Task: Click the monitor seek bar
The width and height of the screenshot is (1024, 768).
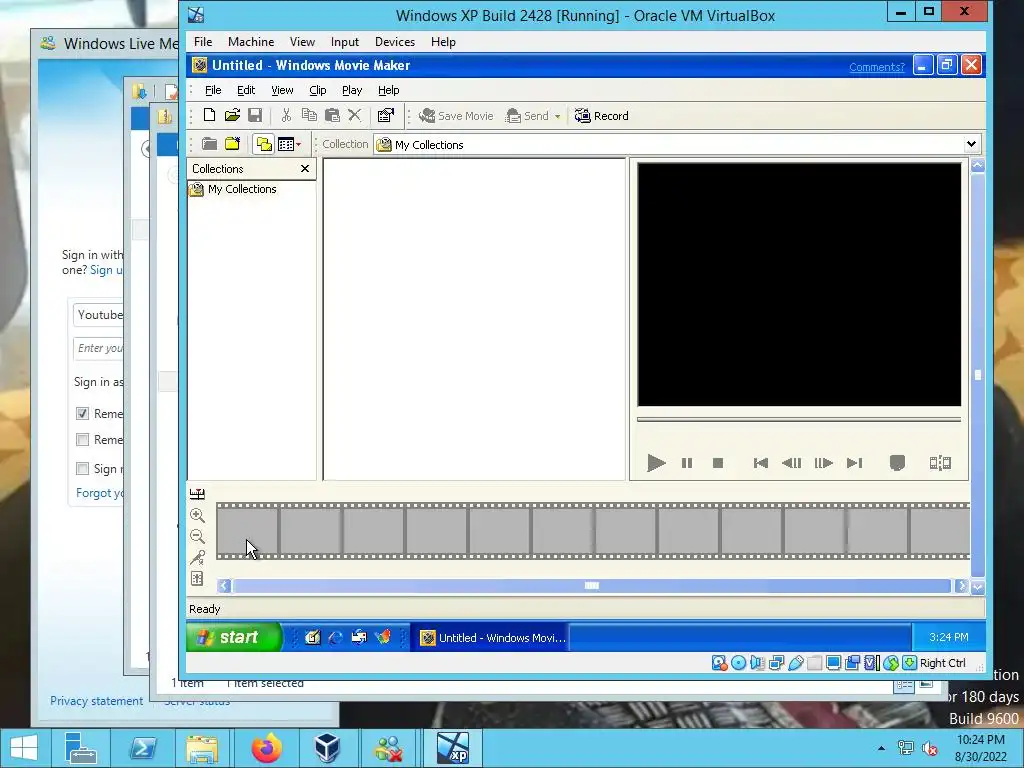Action: point(799,420)
